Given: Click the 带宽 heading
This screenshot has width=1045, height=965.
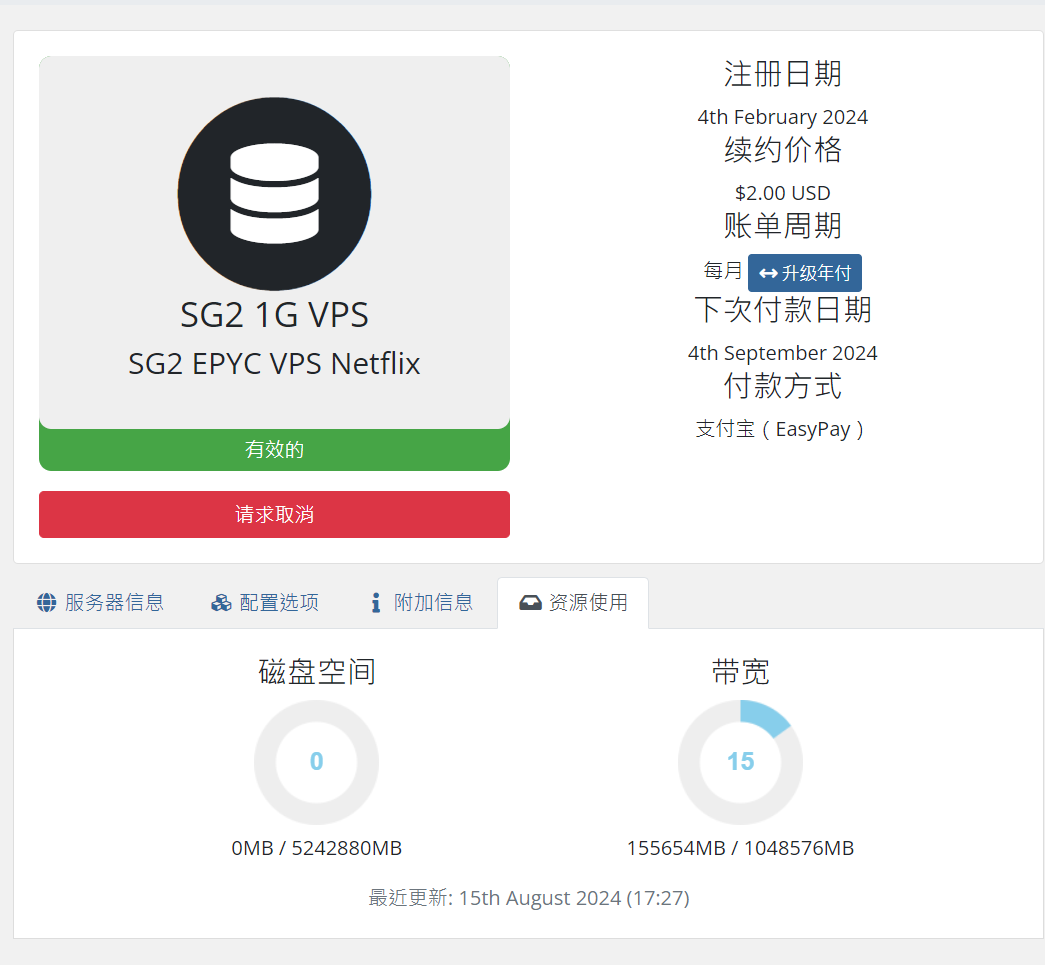Looking at the screenshot, I should pyautogui.click(x=740, y=672).
